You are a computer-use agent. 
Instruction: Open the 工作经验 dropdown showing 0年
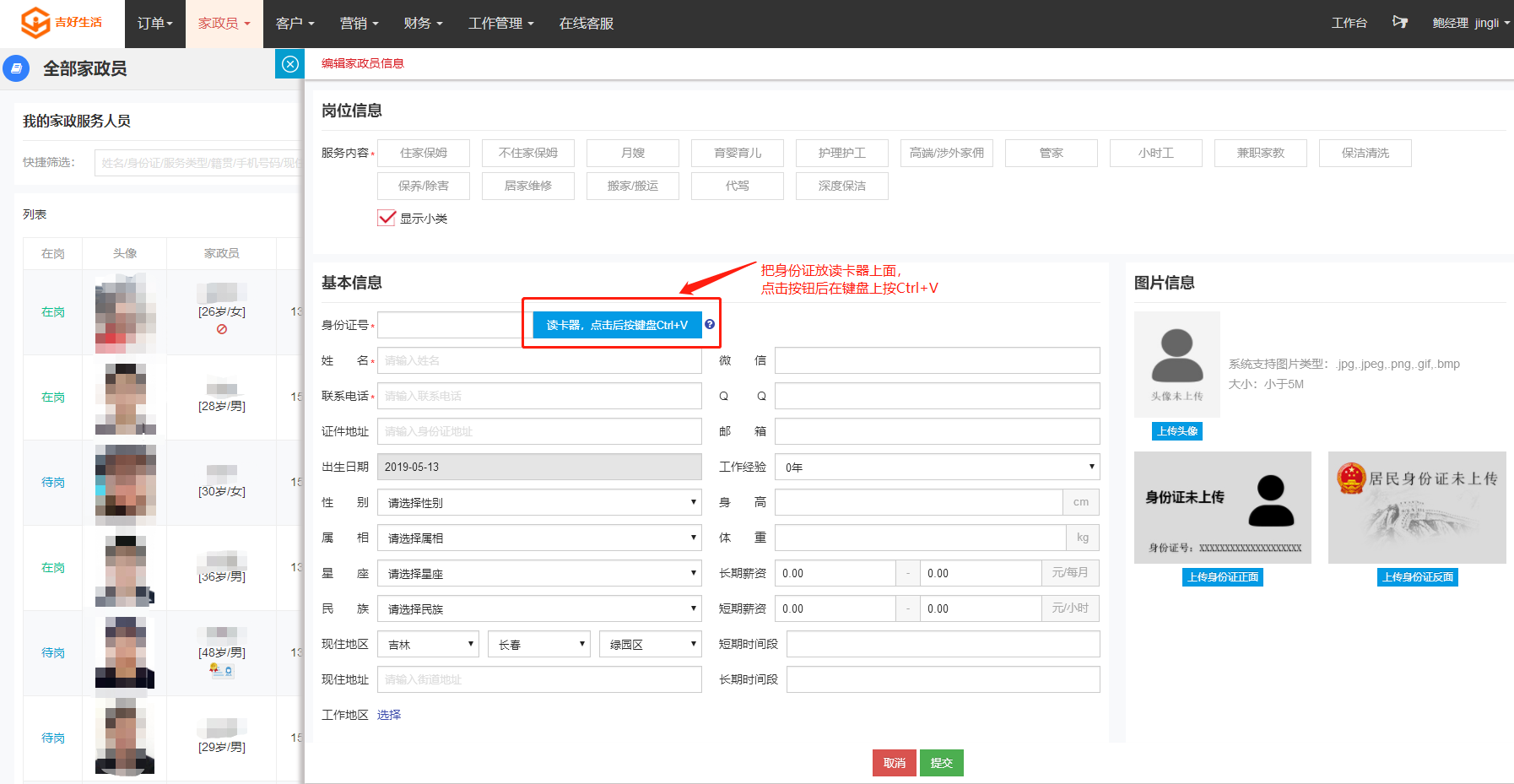[938, 467]
